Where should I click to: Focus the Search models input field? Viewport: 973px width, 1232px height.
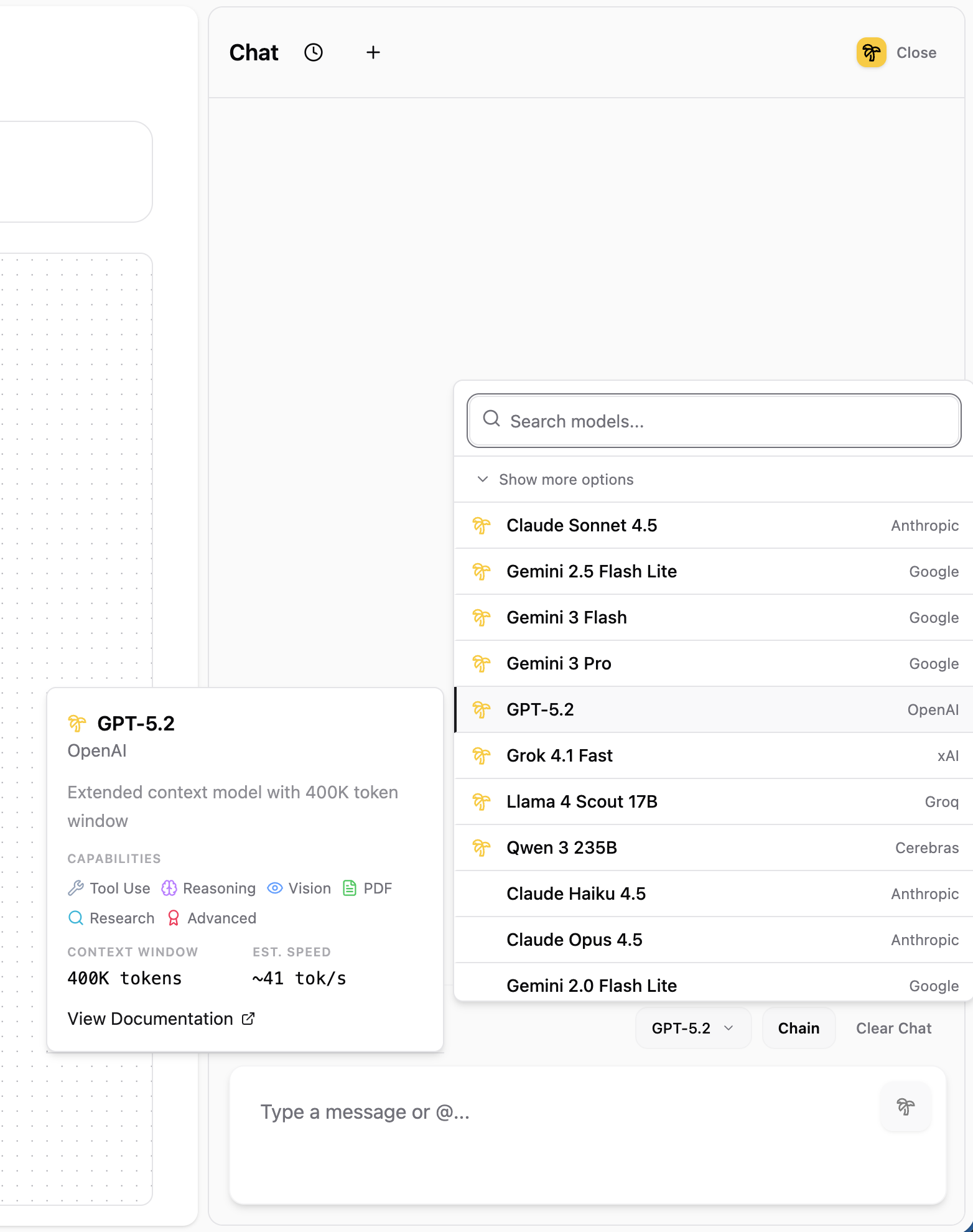pos(714,421)
